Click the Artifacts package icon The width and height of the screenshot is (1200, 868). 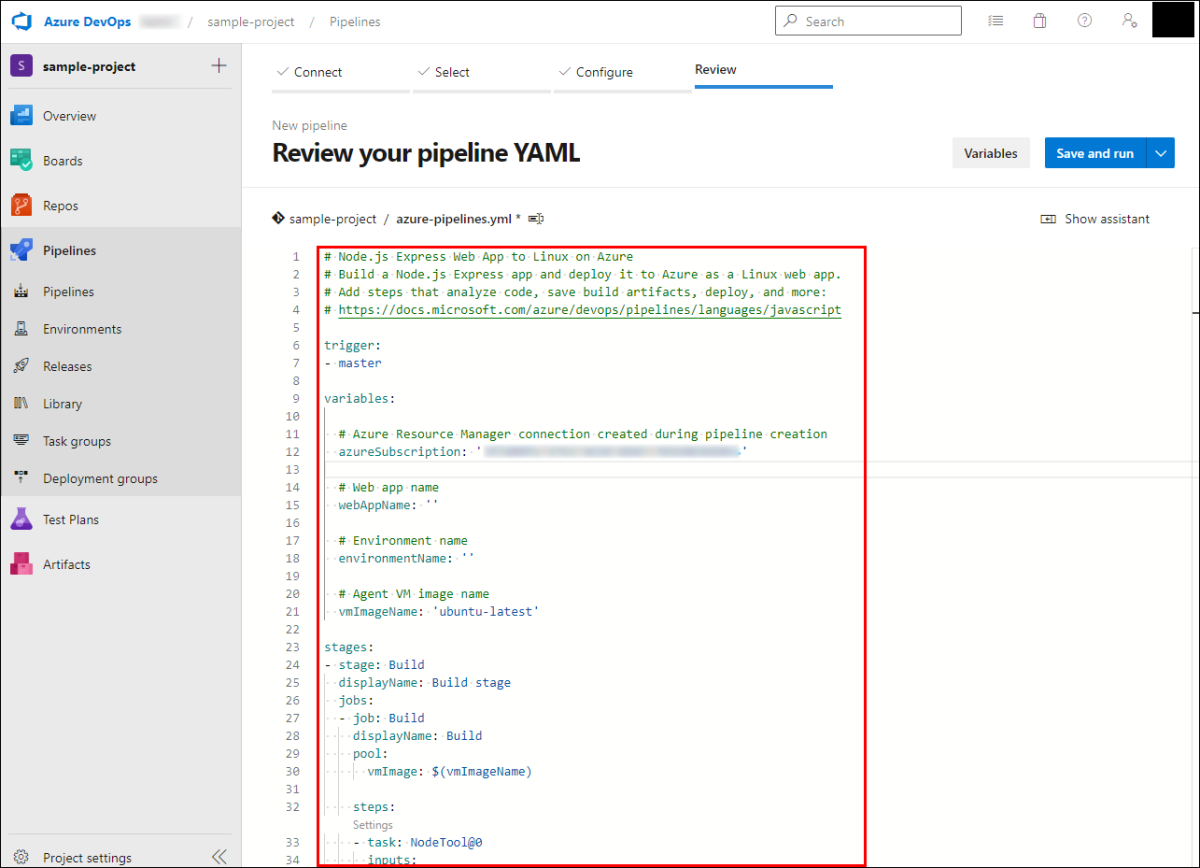(22, 564)
